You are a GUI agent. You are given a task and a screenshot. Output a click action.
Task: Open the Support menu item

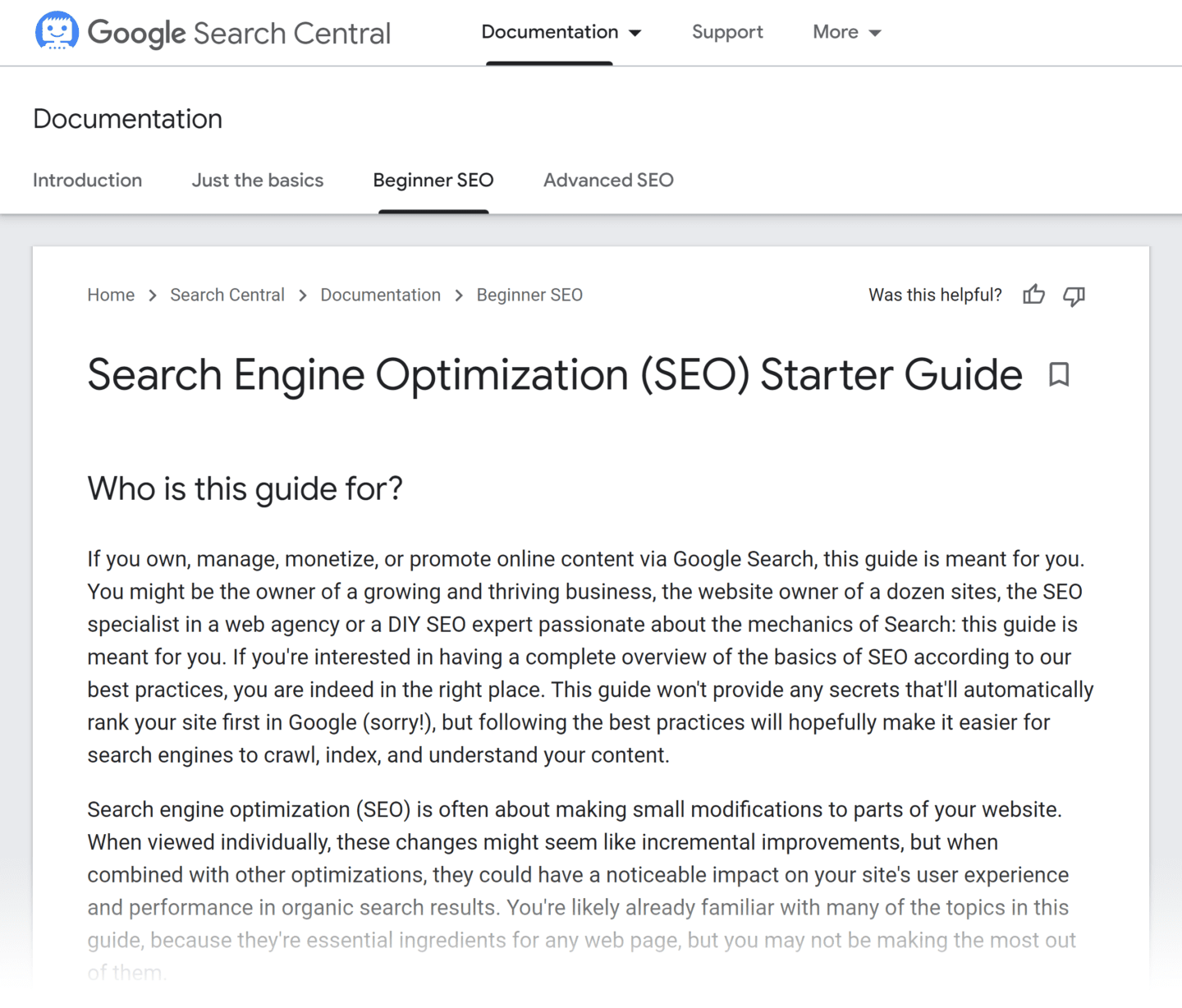[x=727, y=32]
